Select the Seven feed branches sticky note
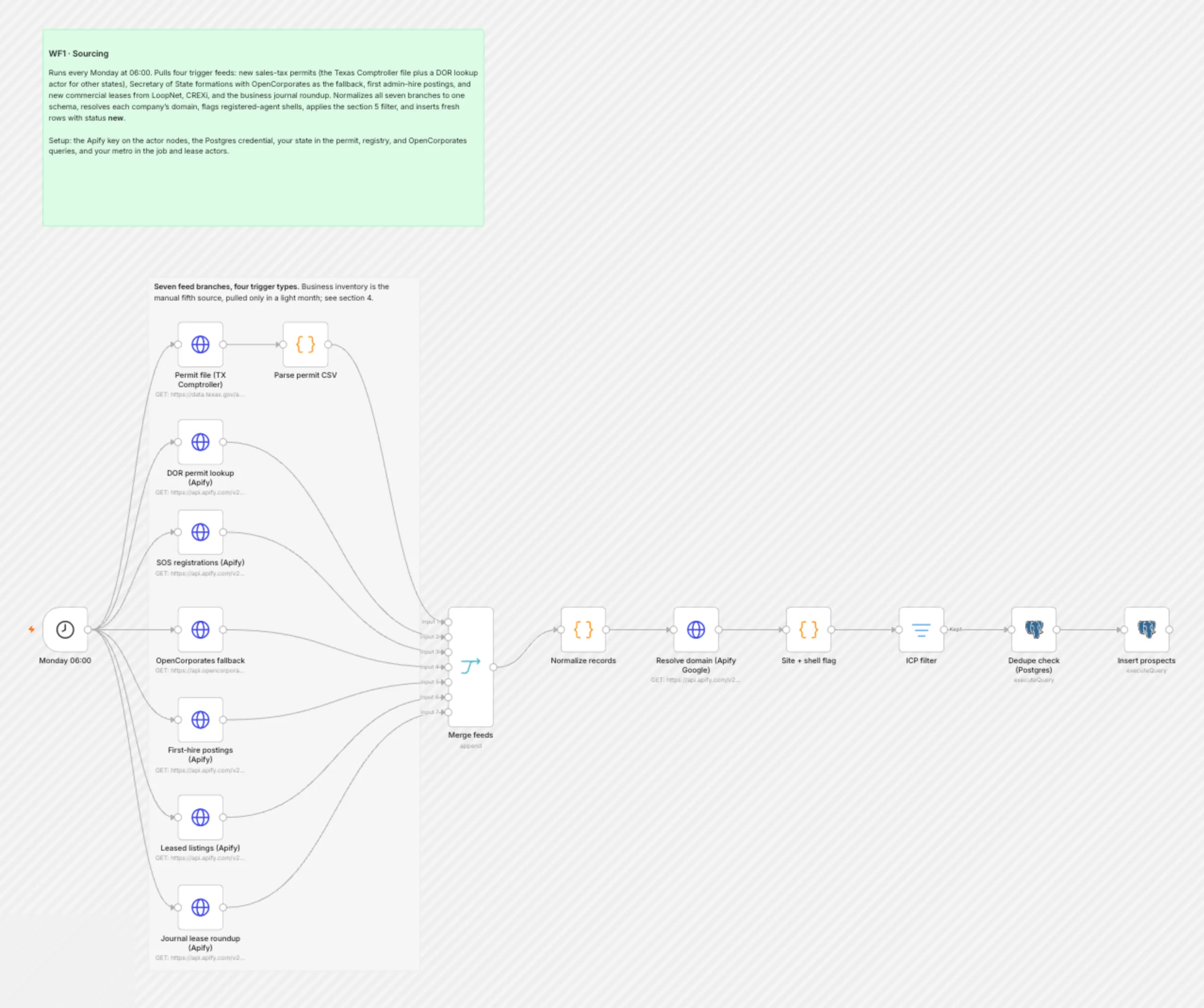The height and width of the screenshot is (1008, 1204). coord(284,625)
